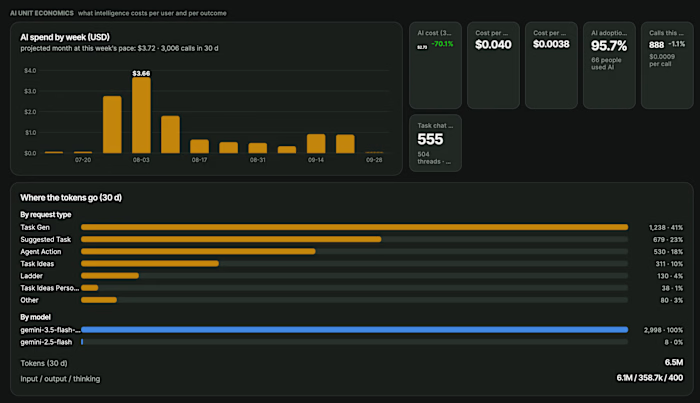Select the blue bar for gemini-3.5-flash
This screenshot has width=700, height=403.
click(354, 329)
